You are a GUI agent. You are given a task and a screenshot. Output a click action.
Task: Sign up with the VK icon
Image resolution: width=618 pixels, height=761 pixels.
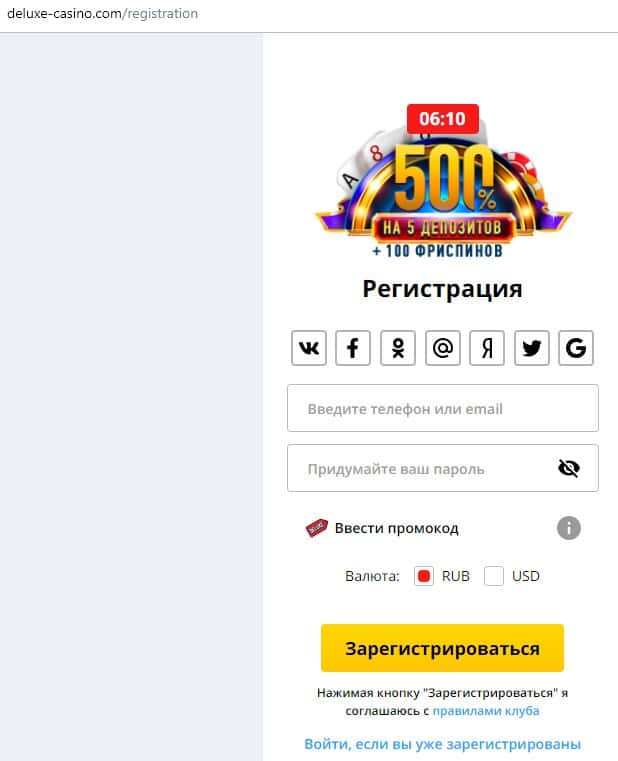pyautogui.click(x=309, y=347)
